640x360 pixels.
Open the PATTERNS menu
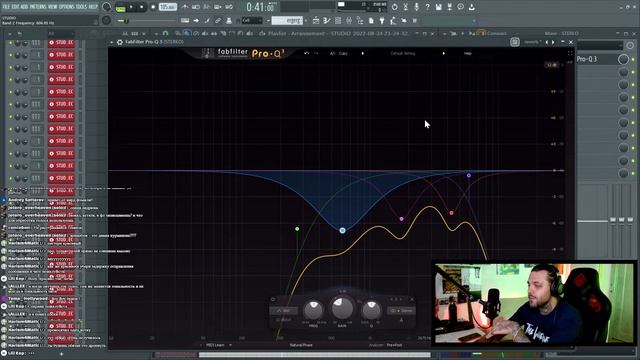(38, 7)
